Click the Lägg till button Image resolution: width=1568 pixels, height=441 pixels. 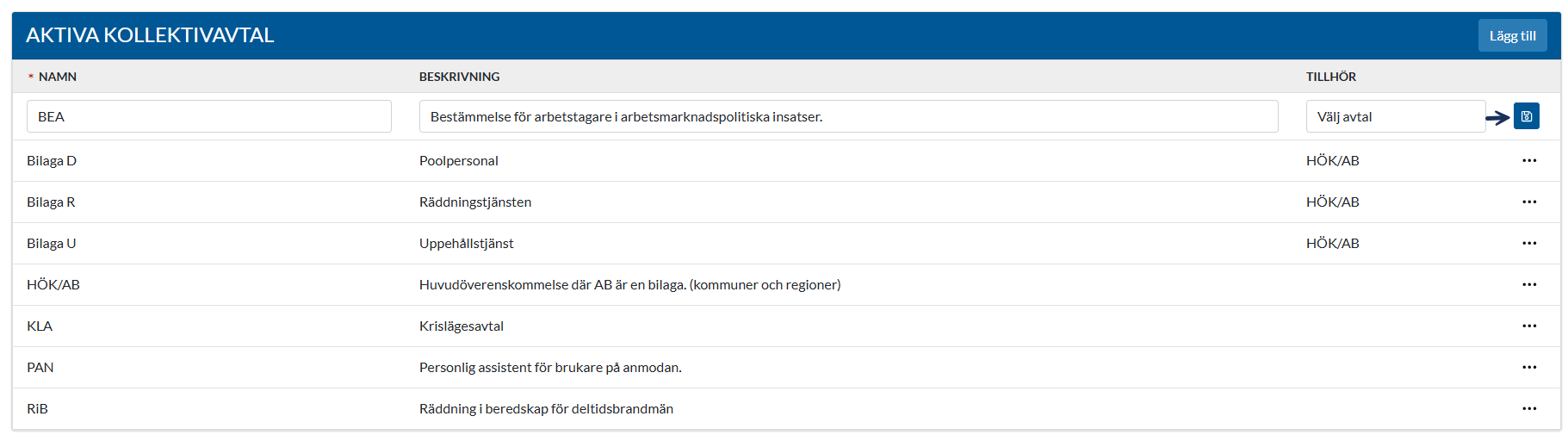1512,36
